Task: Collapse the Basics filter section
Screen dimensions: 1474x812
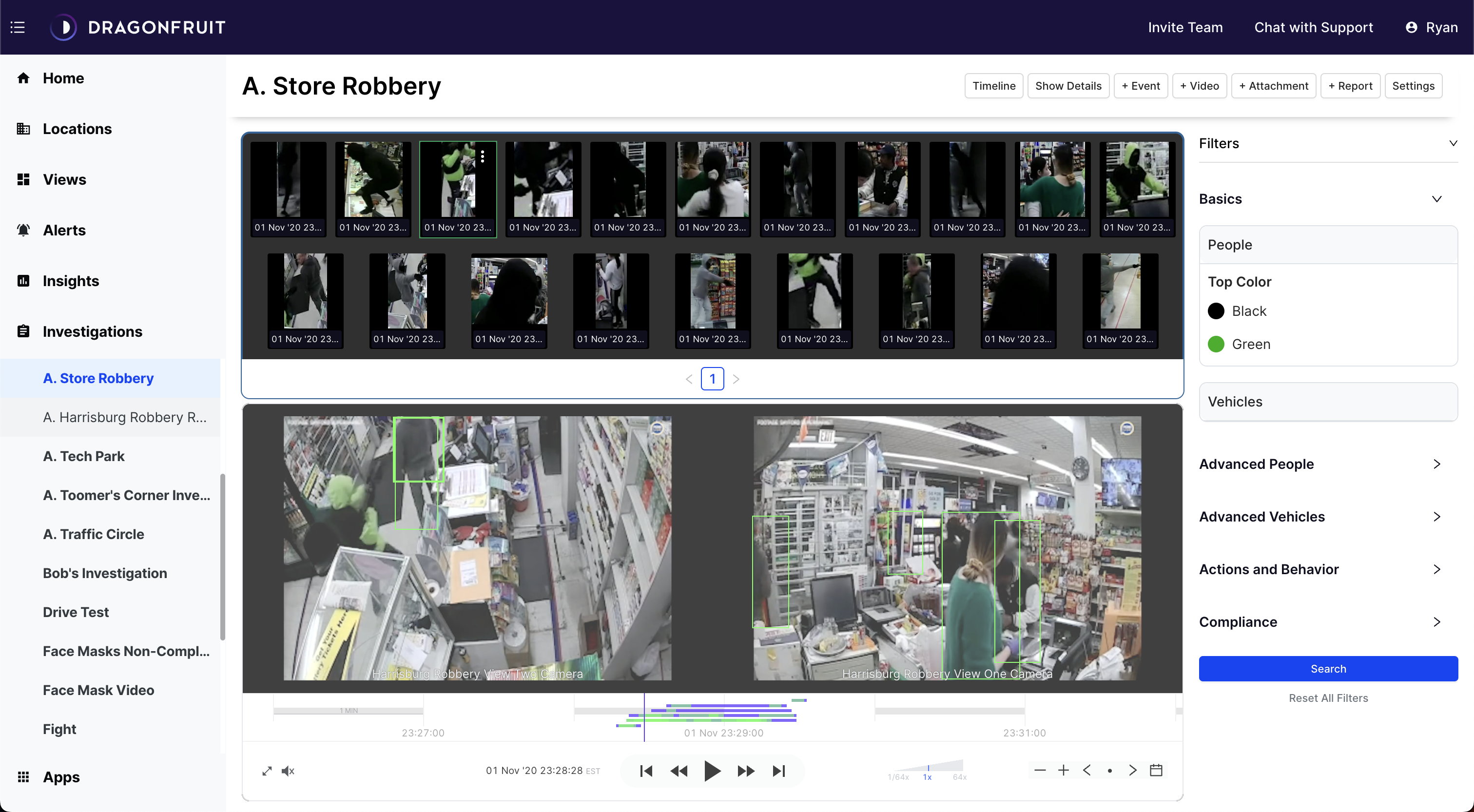Action: coord(1436,198)
